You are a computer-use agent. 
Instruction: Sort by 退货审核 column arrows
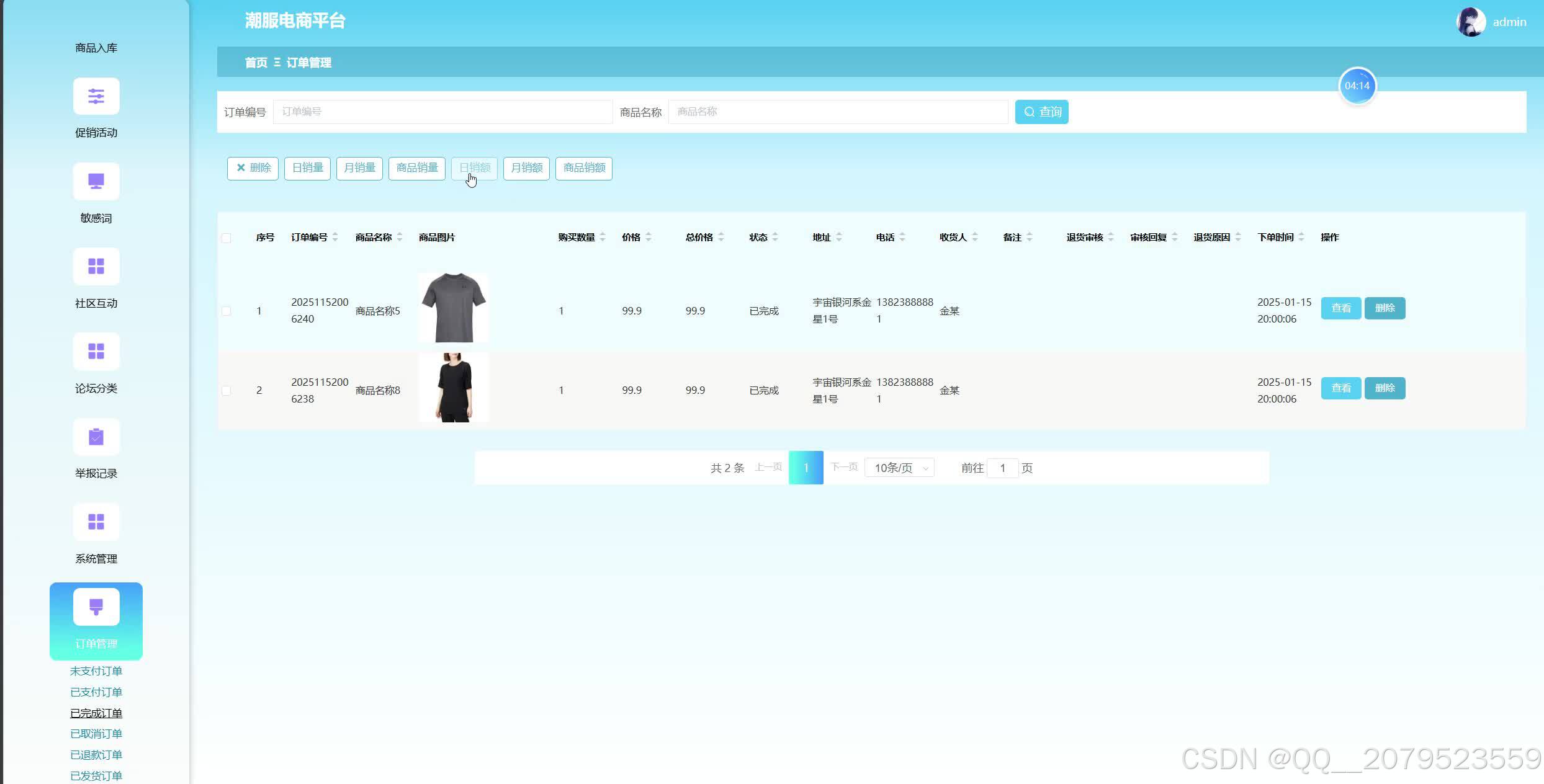pos(1111,237)
